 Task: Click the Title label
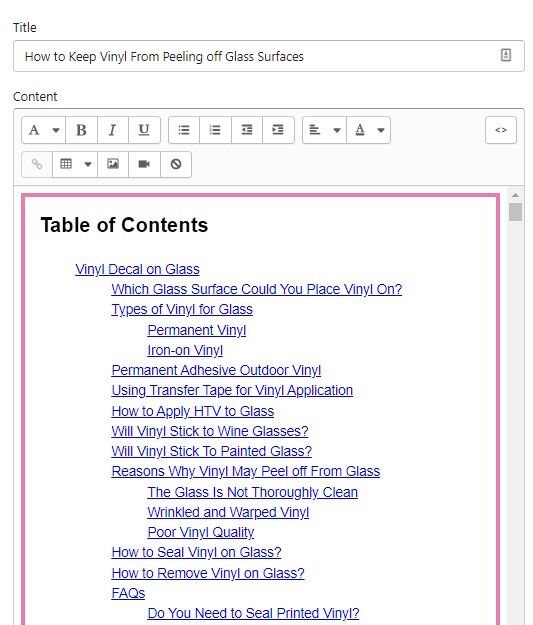coord(25,28)
